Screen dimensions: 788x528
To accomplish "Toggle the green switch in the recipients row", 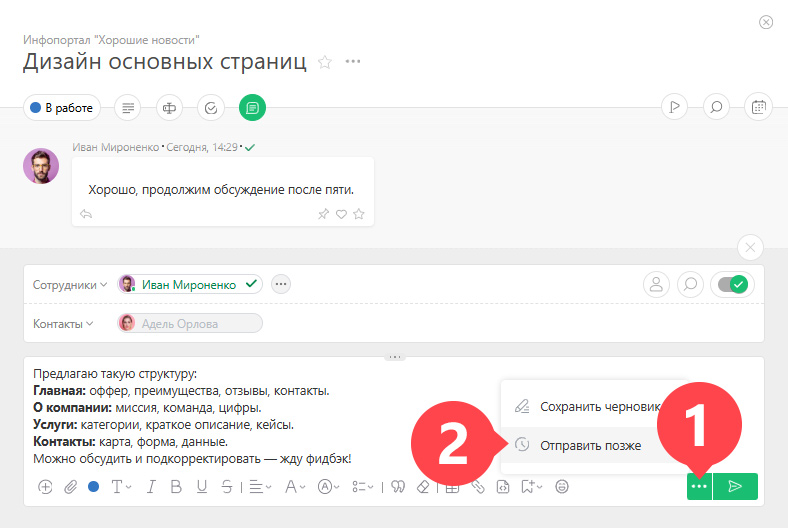I will [x=733, y=284].
